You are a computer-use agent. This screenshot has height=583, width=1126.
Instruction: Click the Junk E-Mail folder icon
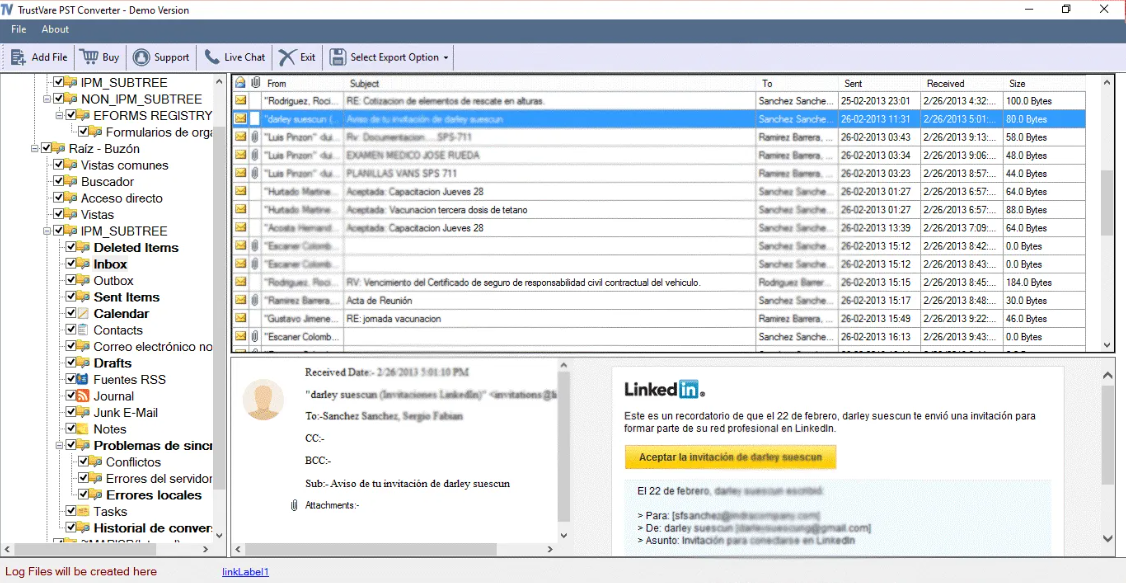click(x=83, y=413)
